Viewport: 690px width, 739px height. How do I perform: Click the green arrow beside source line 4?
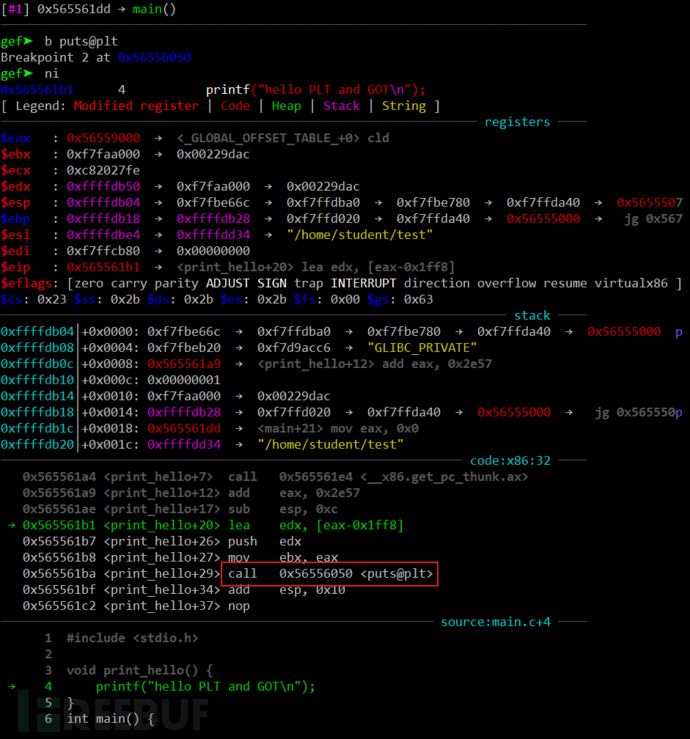click(11, 686)
